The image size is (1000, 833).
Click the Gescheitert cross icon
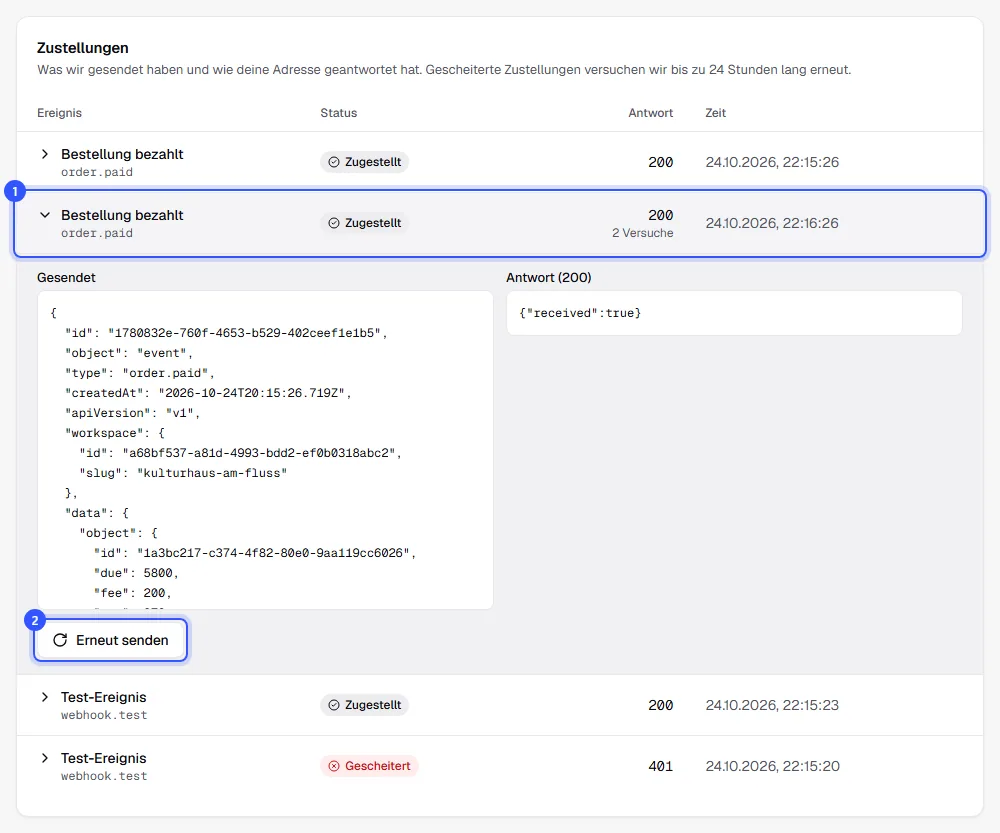point(334,766)
